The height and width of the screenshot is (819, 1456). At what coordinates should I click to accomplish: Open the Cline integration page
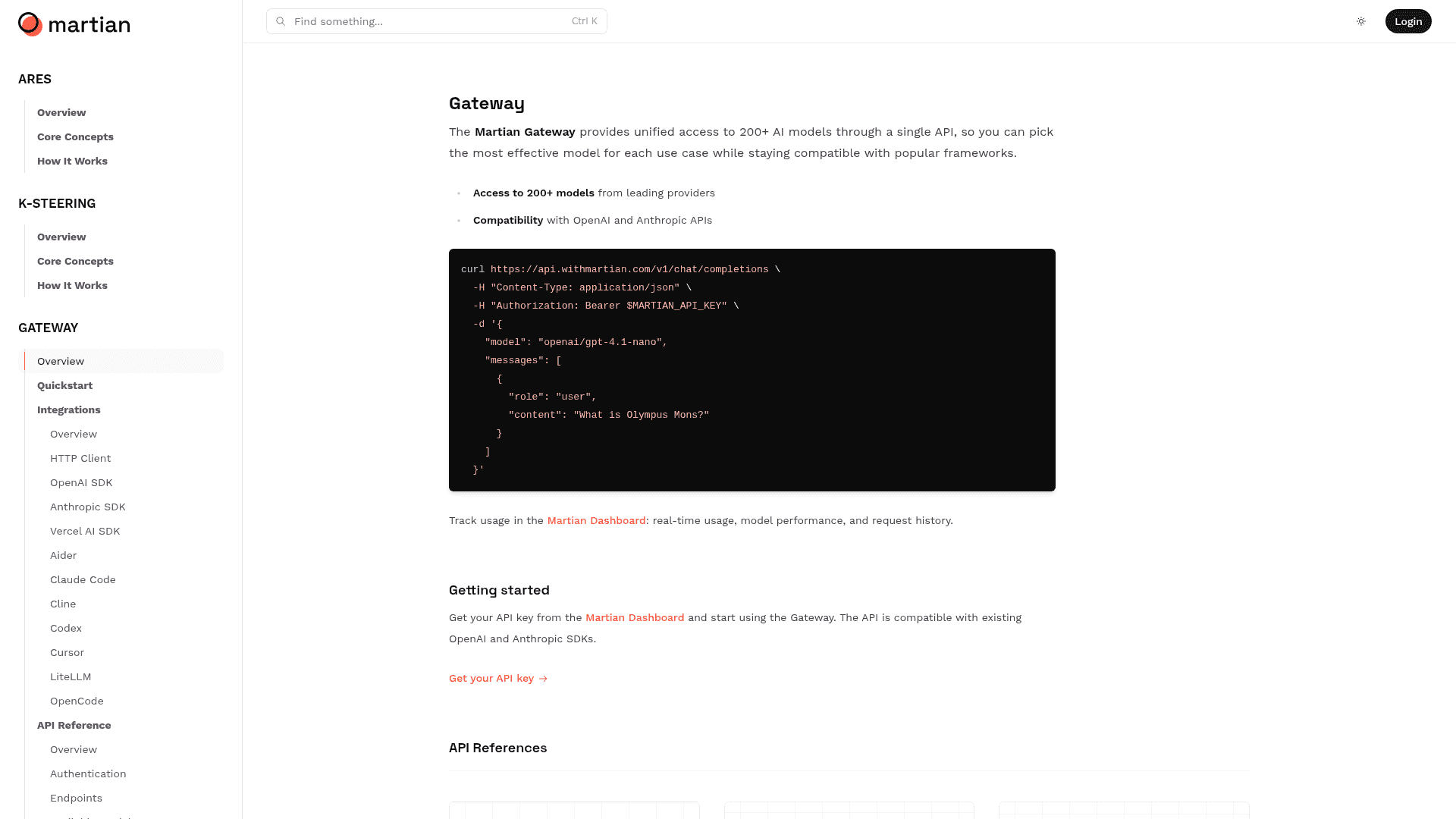point(63,604)
